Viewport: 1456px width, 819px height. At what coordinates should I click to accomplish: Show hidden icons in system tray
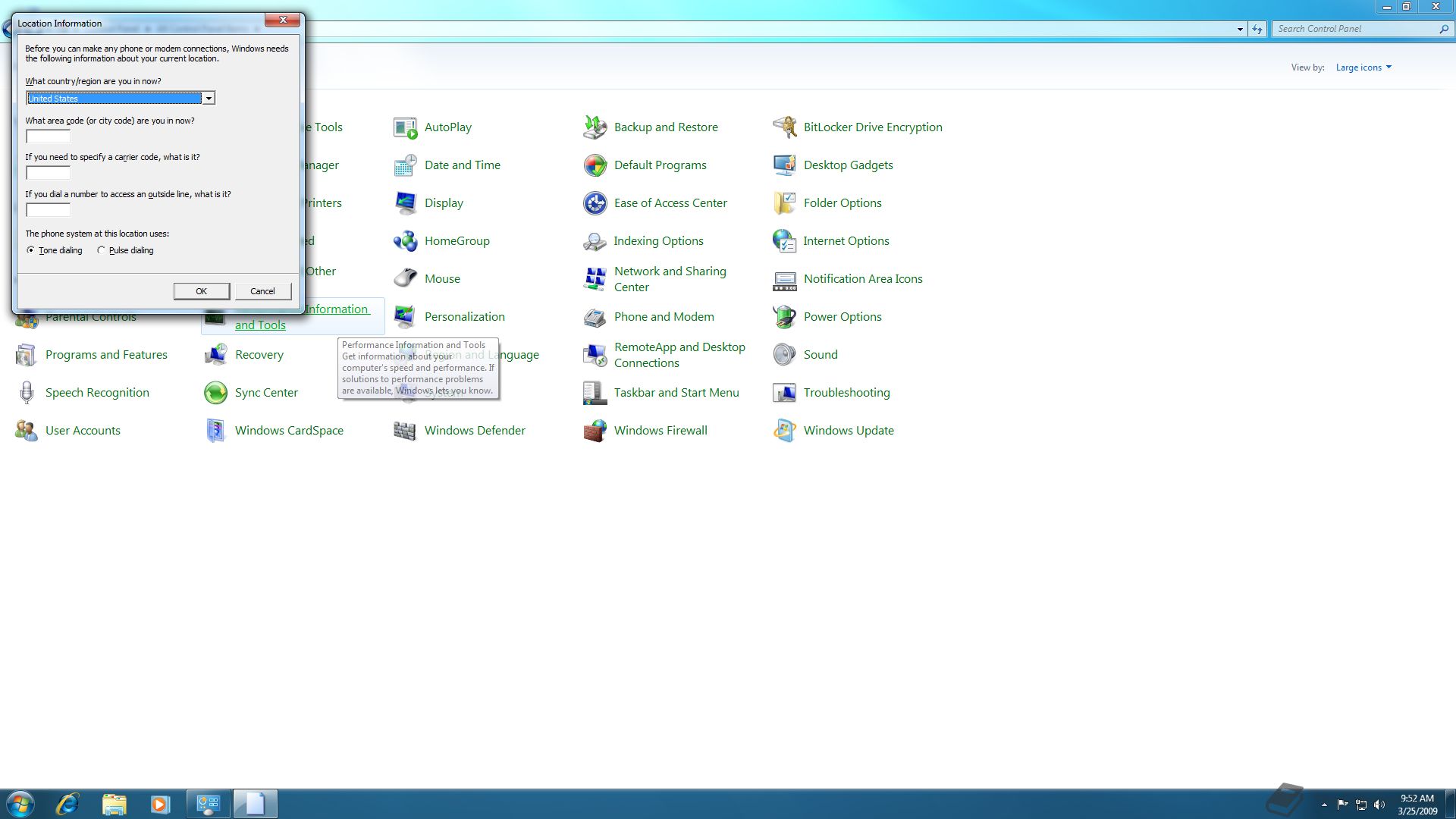pos(1324,805)
